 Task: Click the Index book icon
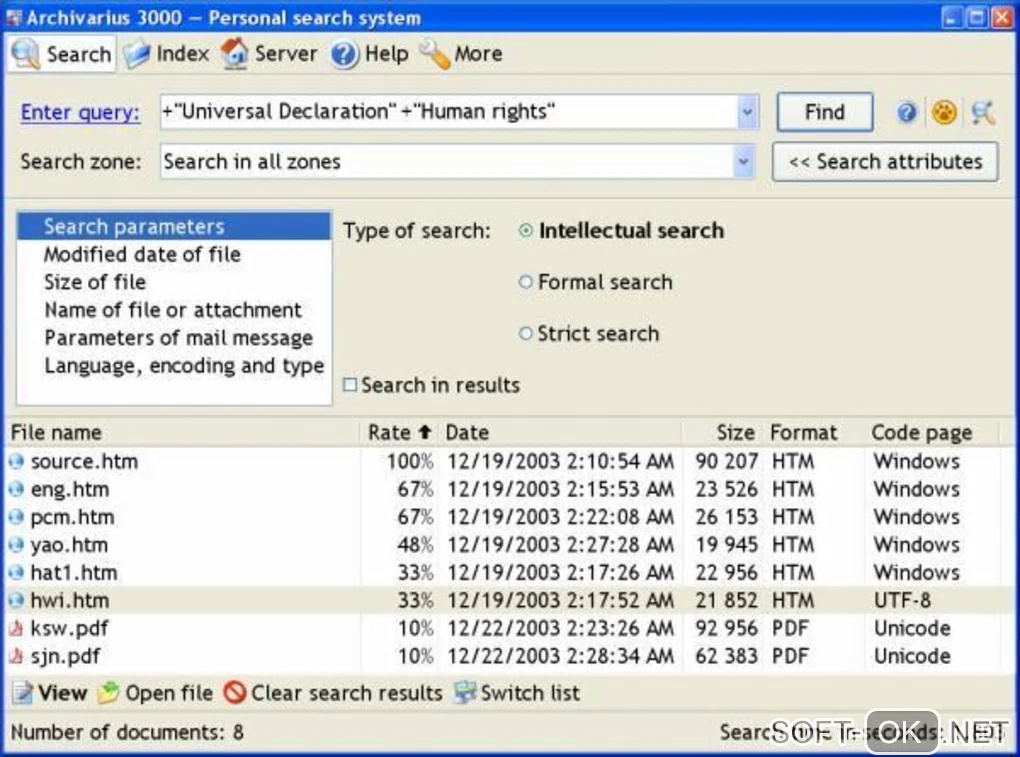(x=137, y=54)
